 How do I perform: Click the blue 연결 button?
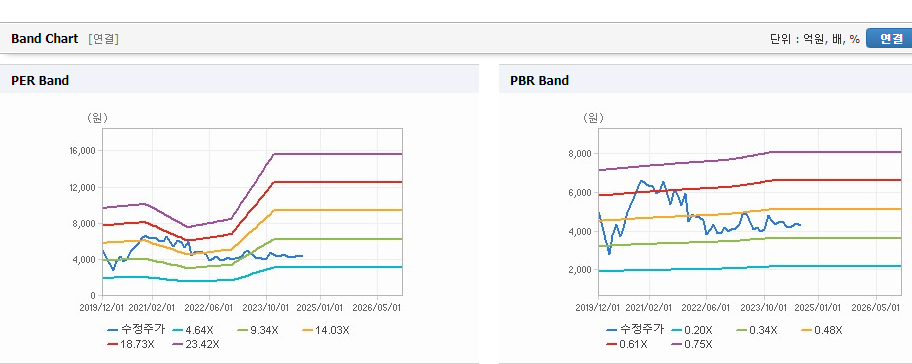point(889,38)
